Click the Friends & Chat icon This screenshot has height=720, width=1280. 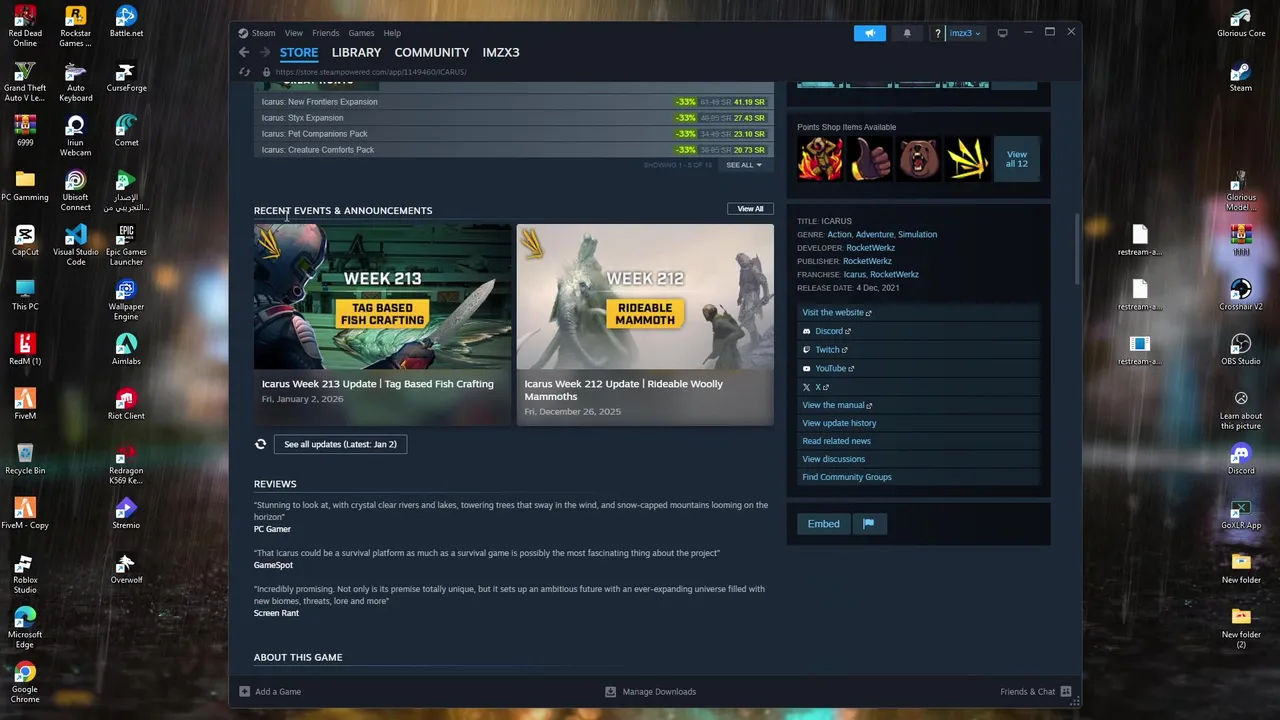point(1066,691)
